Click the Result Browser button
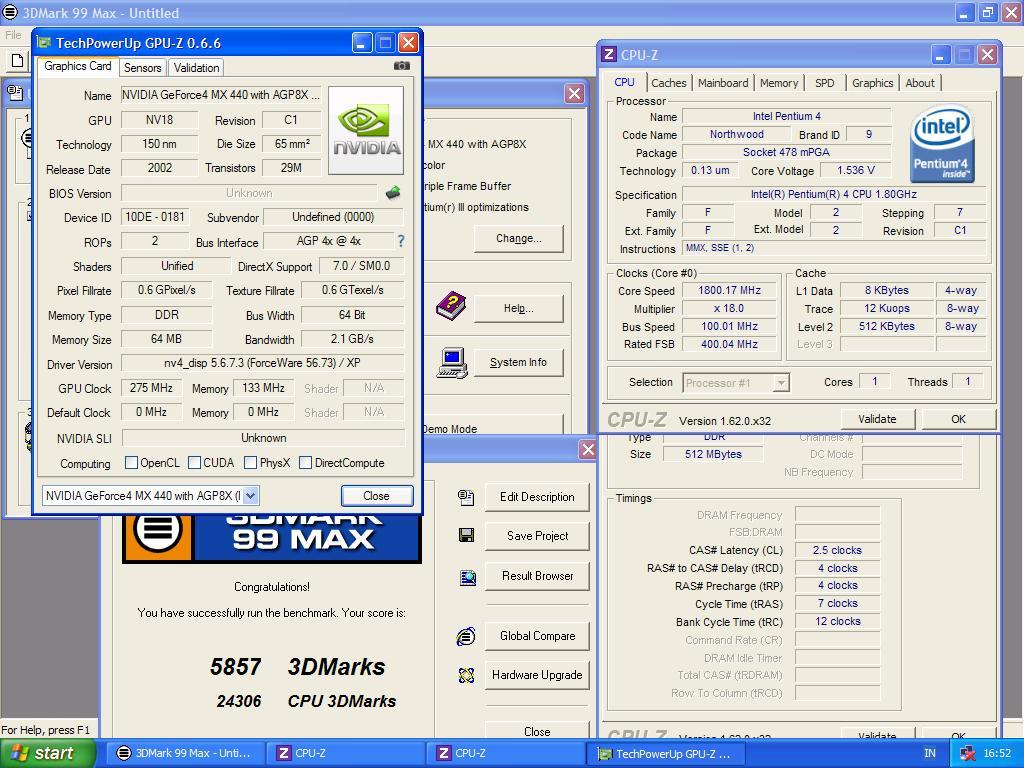 click(537, 576)
